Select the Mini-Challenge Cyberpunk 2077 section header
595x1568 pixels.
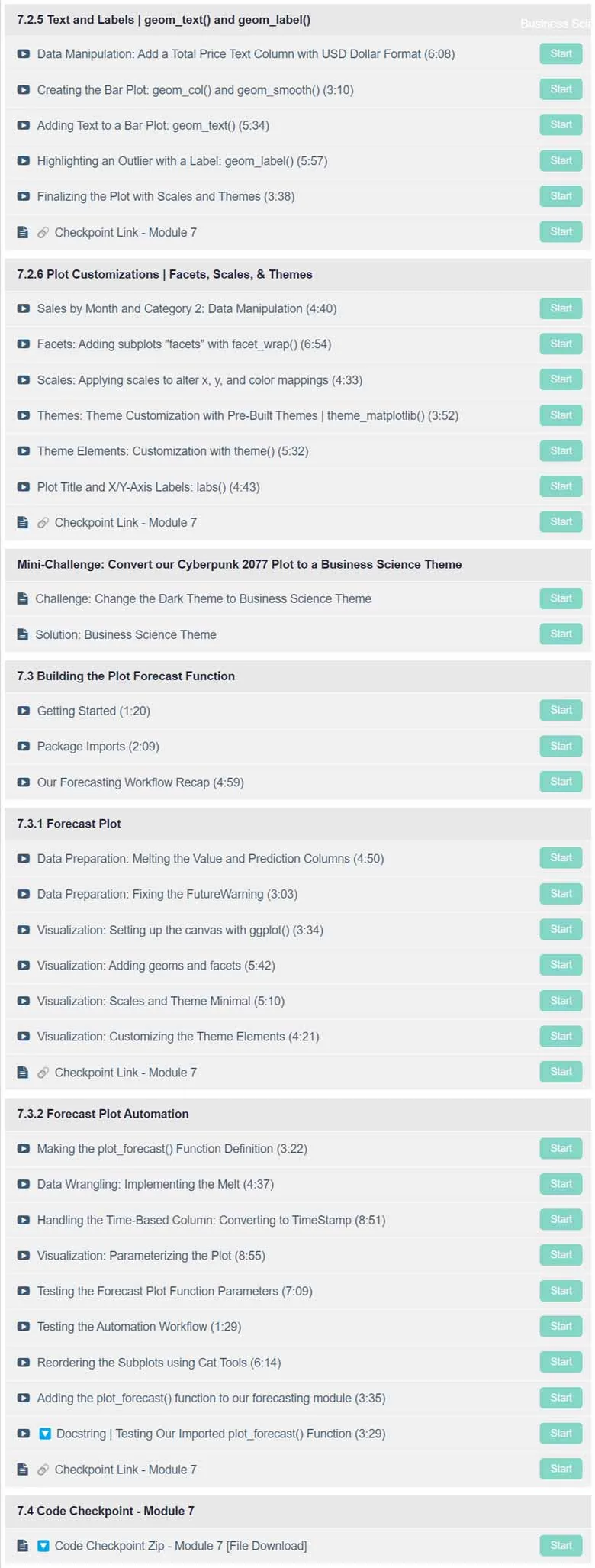297,564
